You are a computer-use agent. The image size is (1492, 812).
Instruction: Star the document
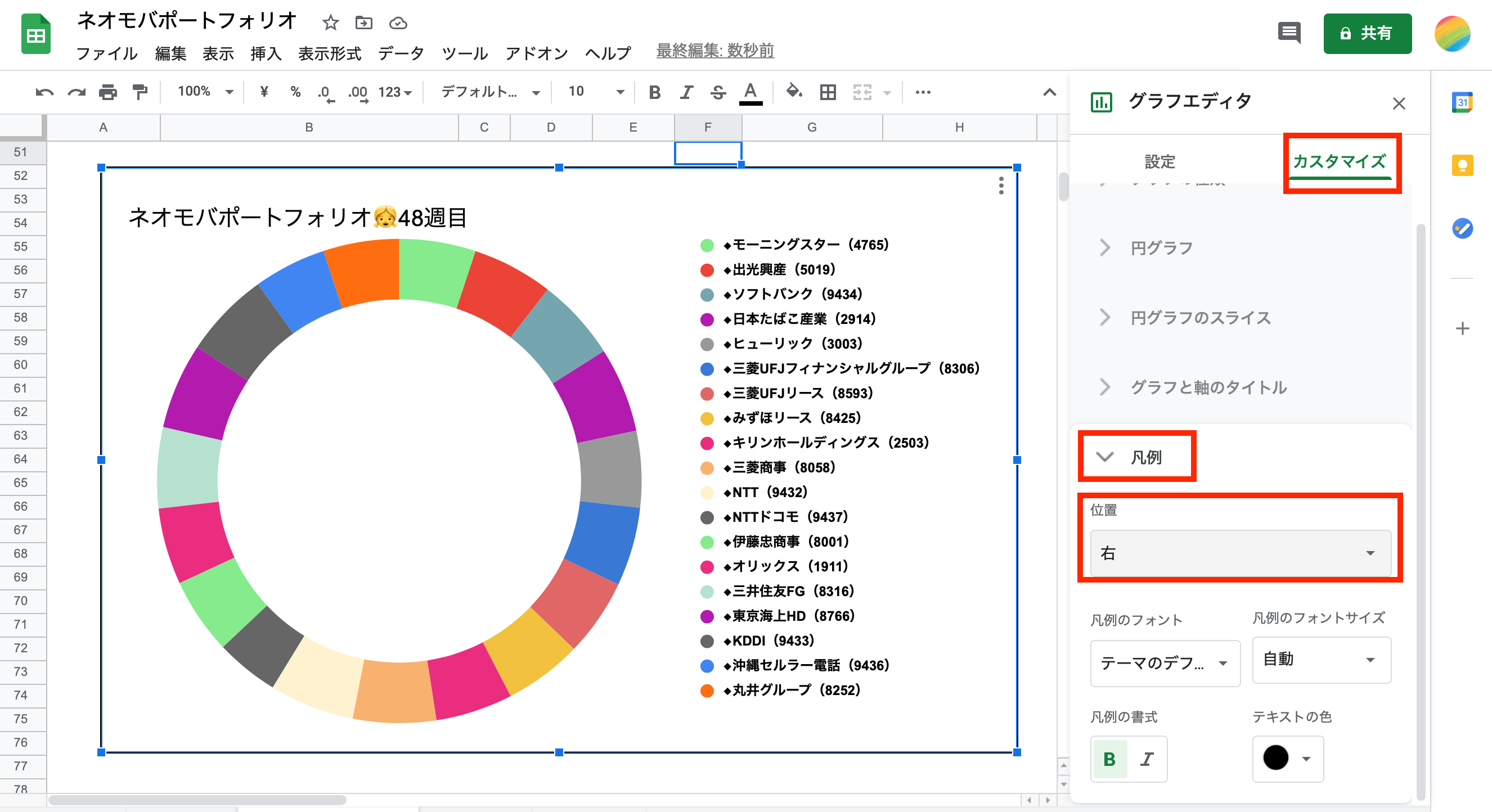pos(330,22)
